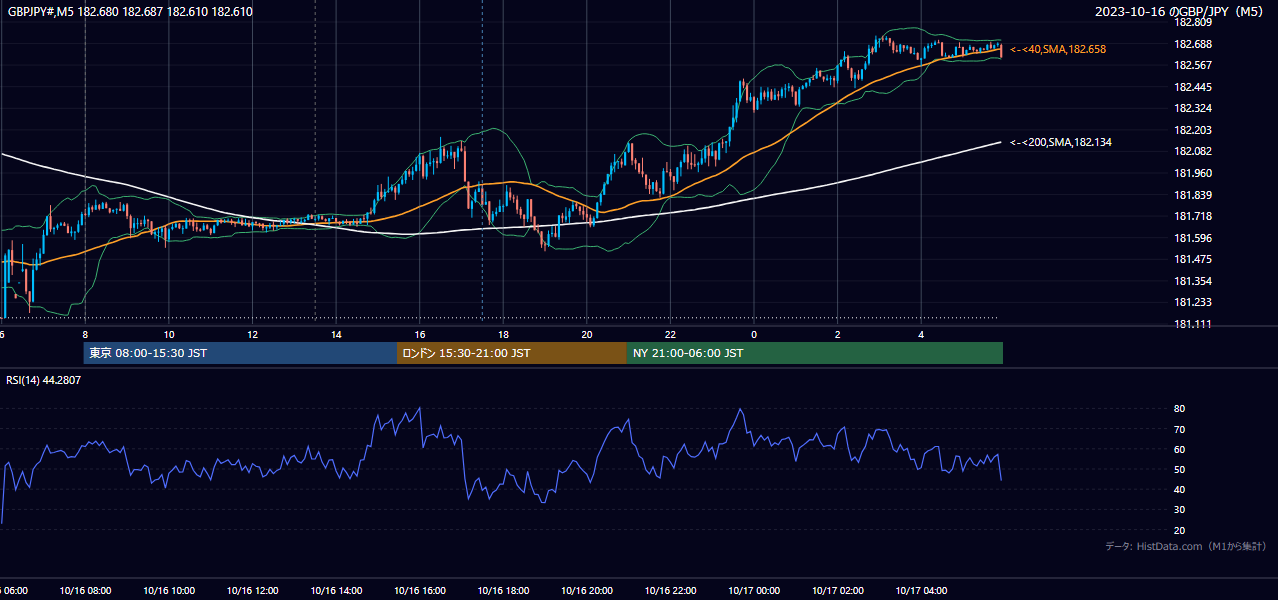Click hour tick '16' under the candlestick chart

coord(420,334)
